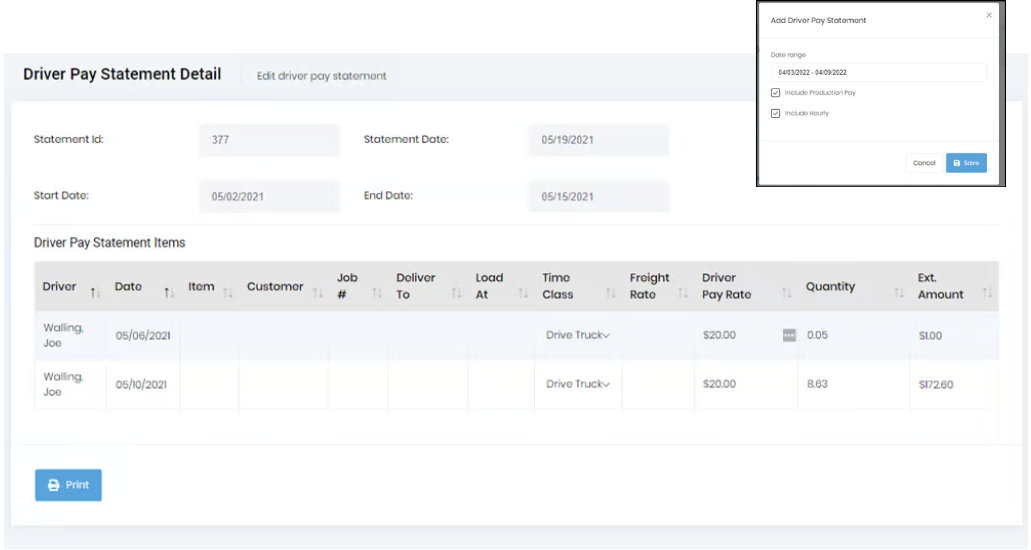Sort by Freight Rate column arrows
The height and width of the screenshot is (550, 1031).
(683, 293)
